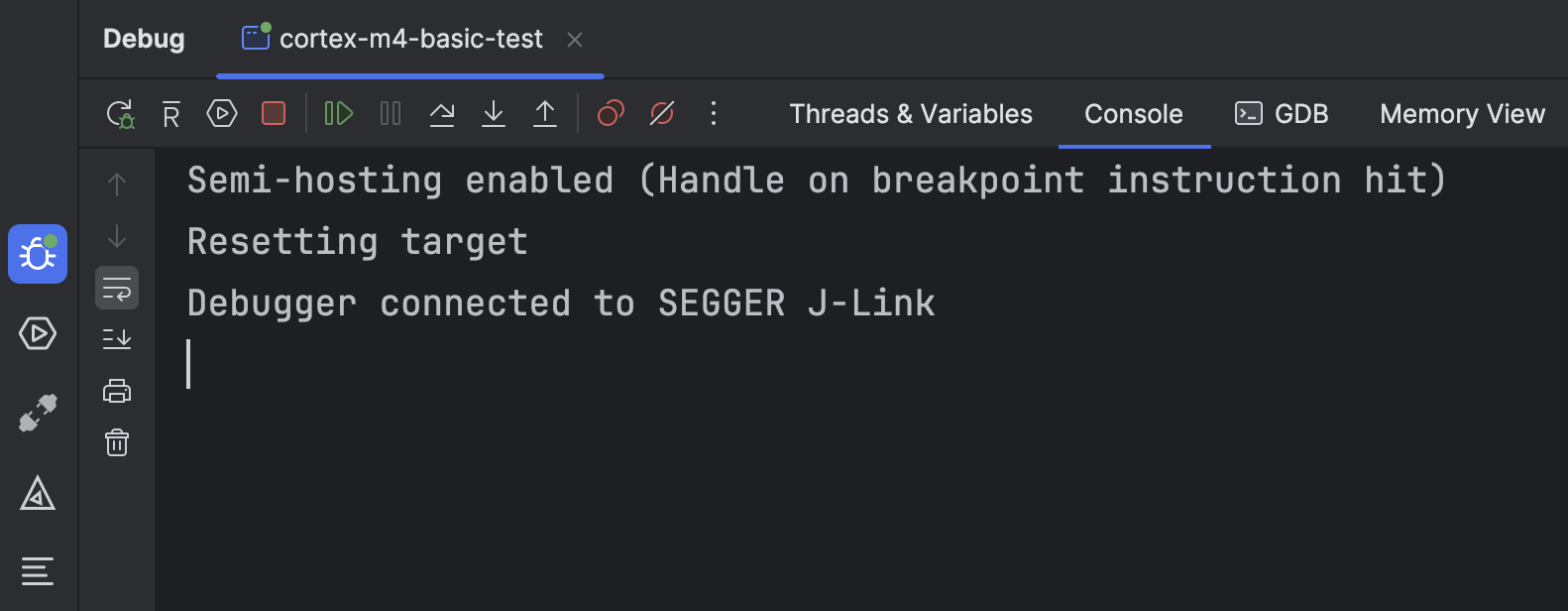Viewport: 1568px width, 611px height.
Task: Clear the console with trash icon
Action: (117, 442)
